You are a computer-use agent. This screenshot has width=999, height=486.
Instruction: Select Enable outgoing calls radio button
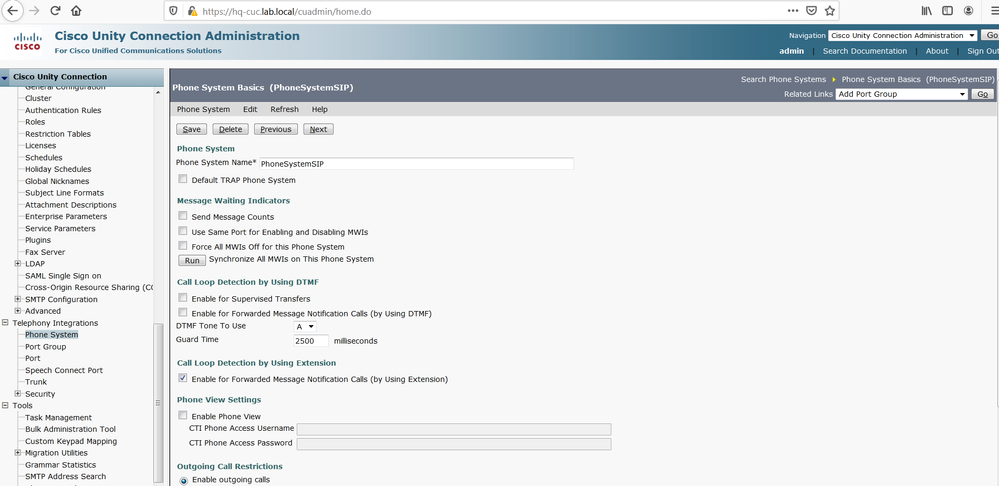pyautogui.click(x=183, y=480)
